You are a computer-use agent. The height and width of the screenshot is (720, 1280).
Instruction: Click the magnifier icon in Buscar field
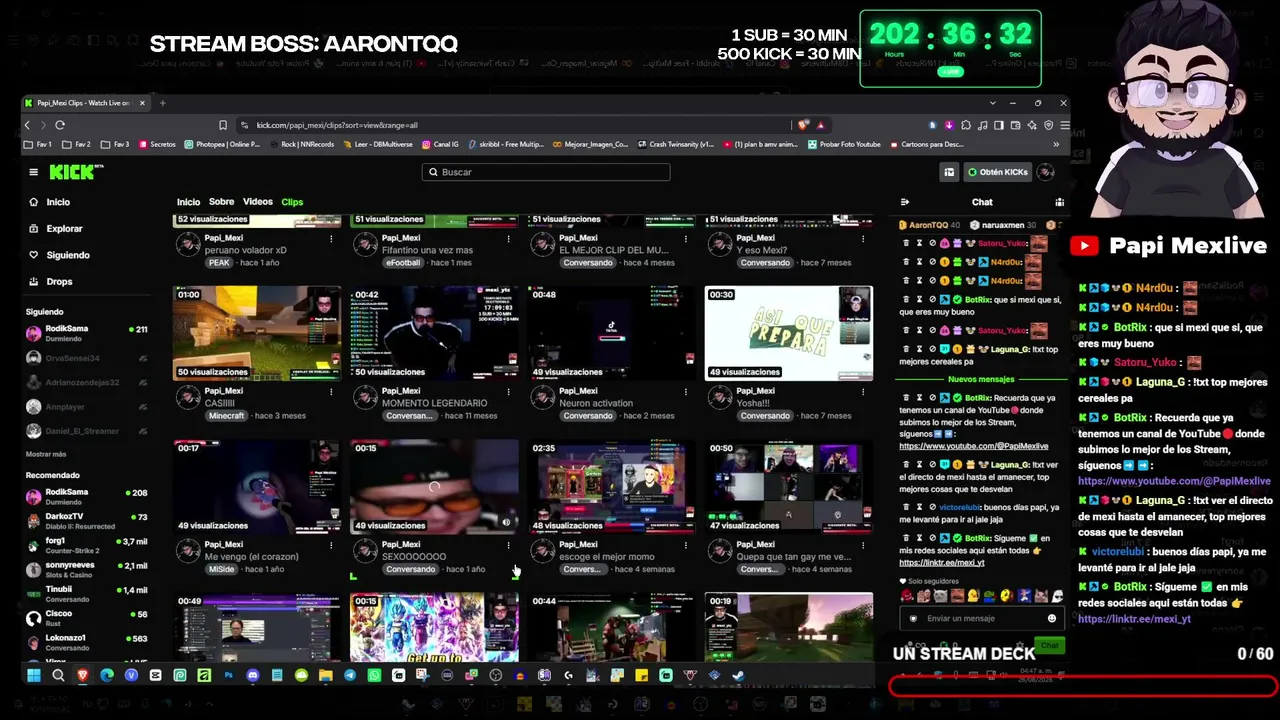click(x=433, y=172)
